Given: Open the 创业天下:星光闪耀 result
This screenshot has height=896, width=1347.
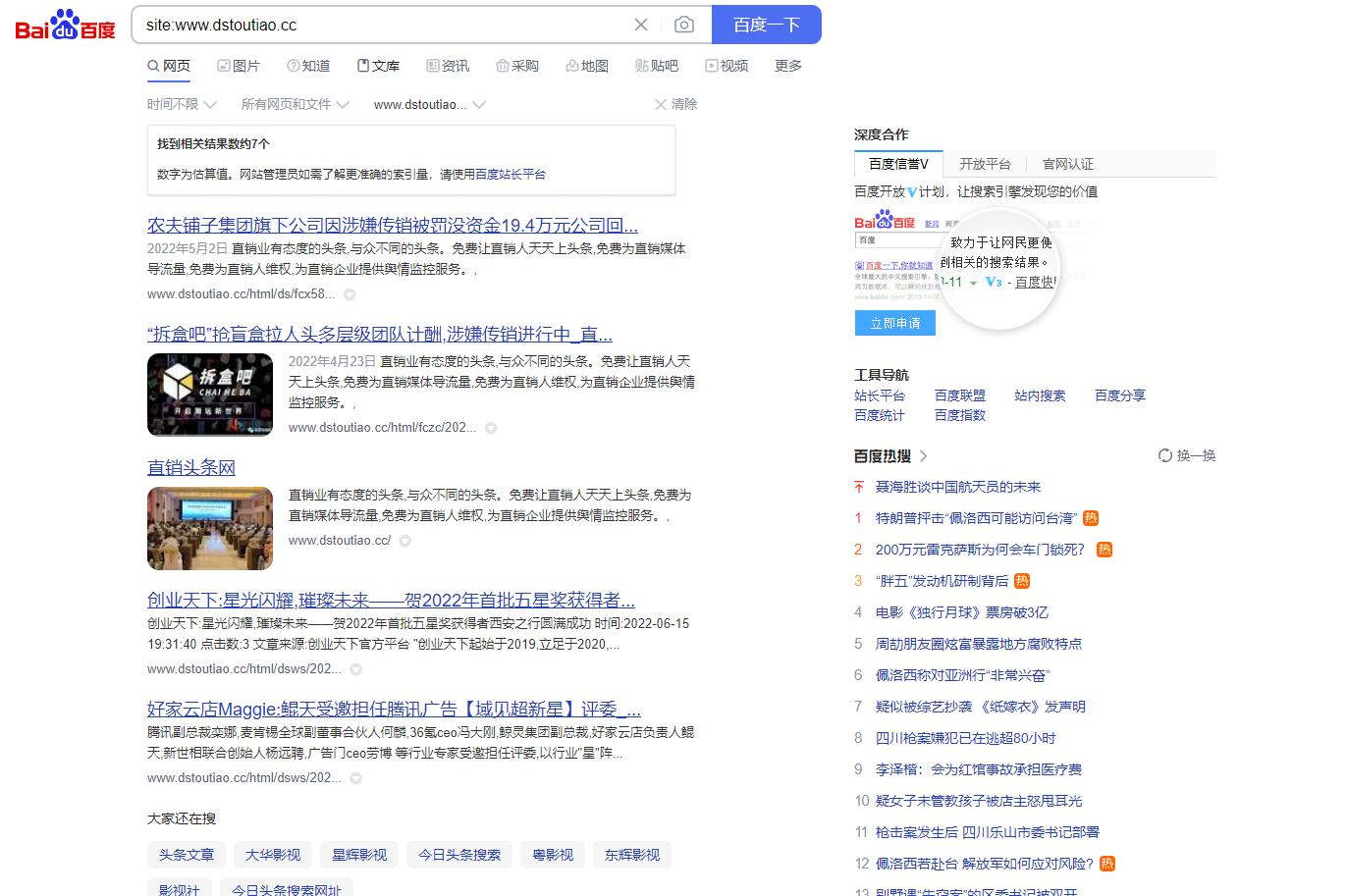Looking at the screenshot, I should tap(391, 601).
